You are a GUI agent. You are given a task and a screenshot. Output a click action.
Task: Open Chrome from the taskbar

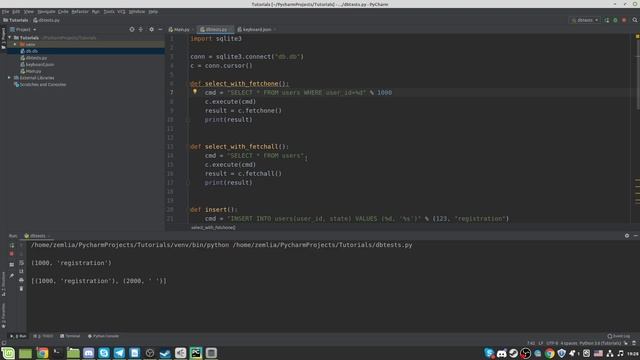click(x=42, y=353)
